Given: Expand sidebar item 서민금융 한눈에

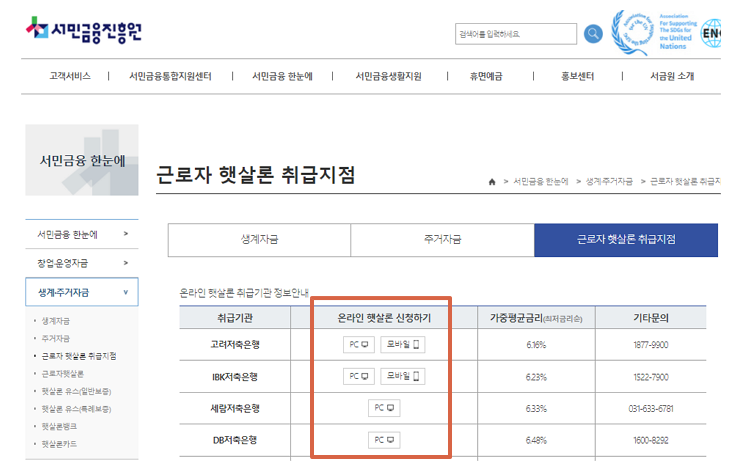Looking at the screenshot, I should coord(82,234).
